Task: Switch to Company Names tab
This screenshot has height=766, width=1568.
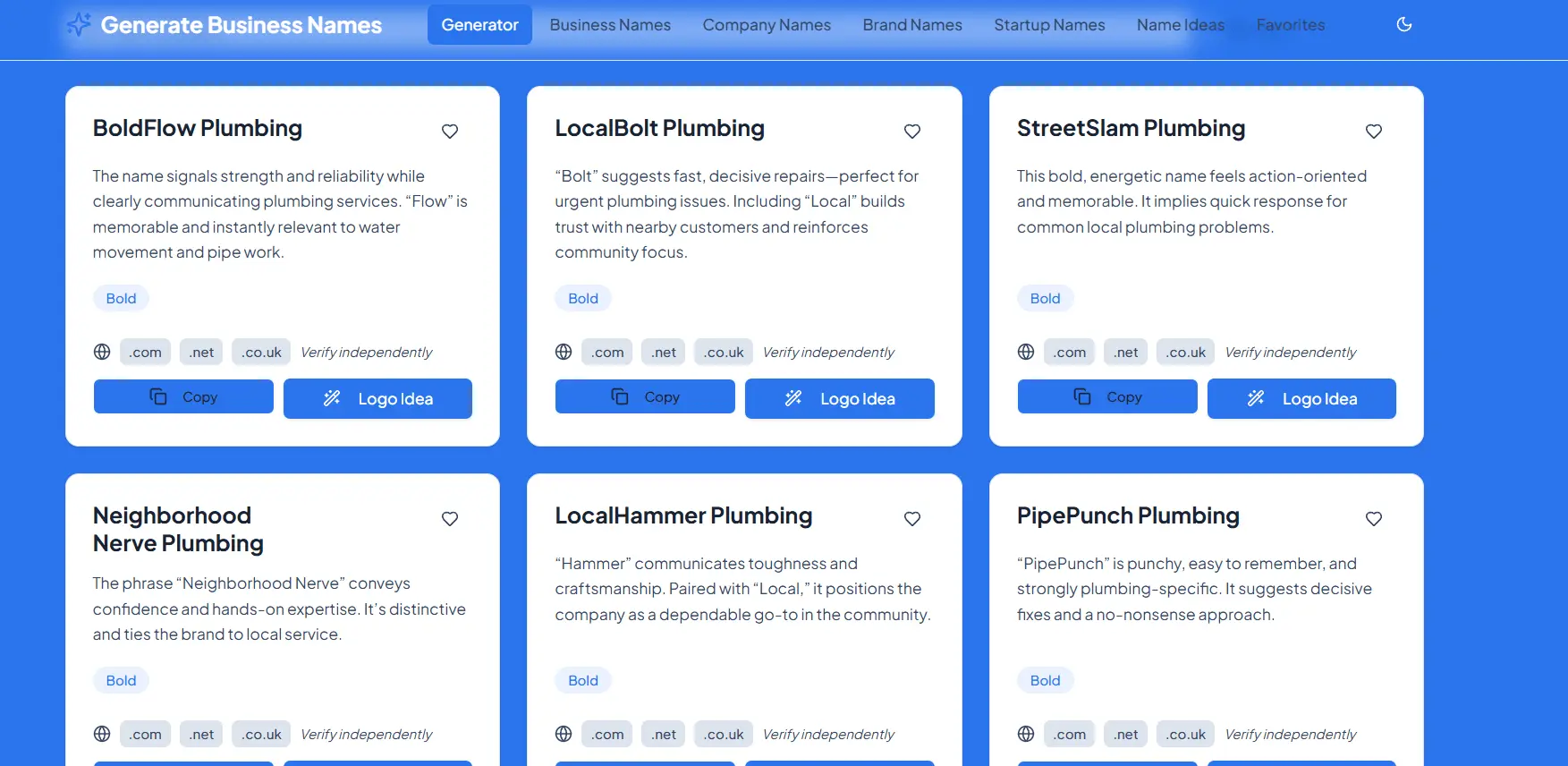Action: click(767, 25)
